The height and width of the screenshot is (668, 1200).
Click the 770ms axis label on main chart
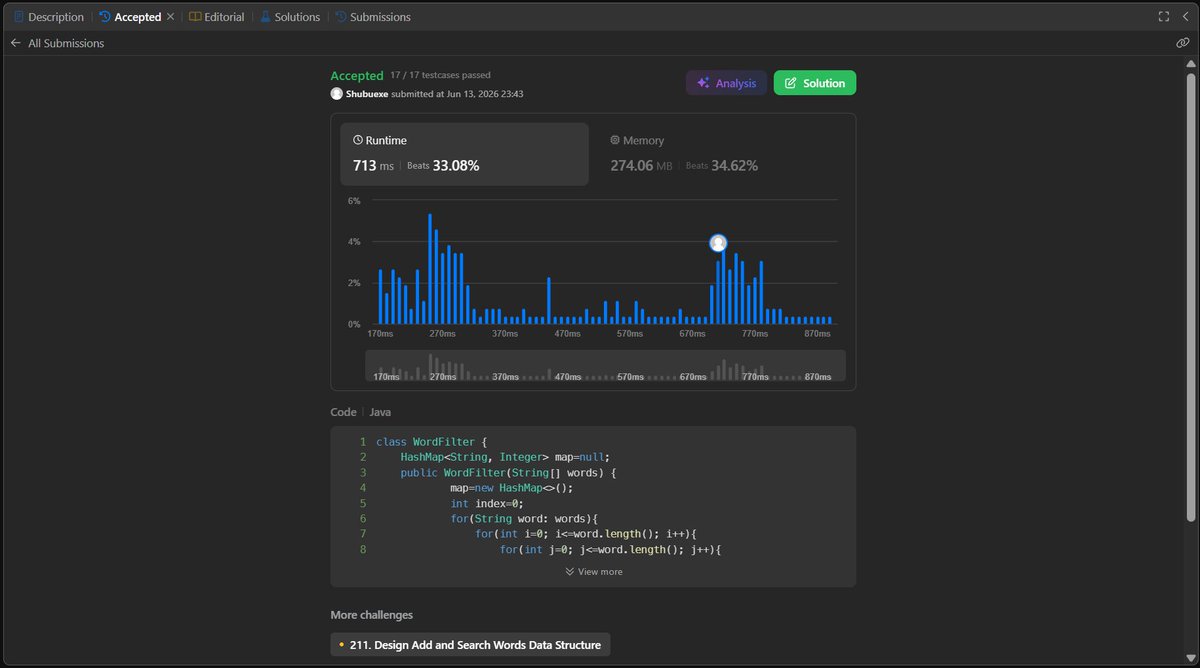pos(755,334)
